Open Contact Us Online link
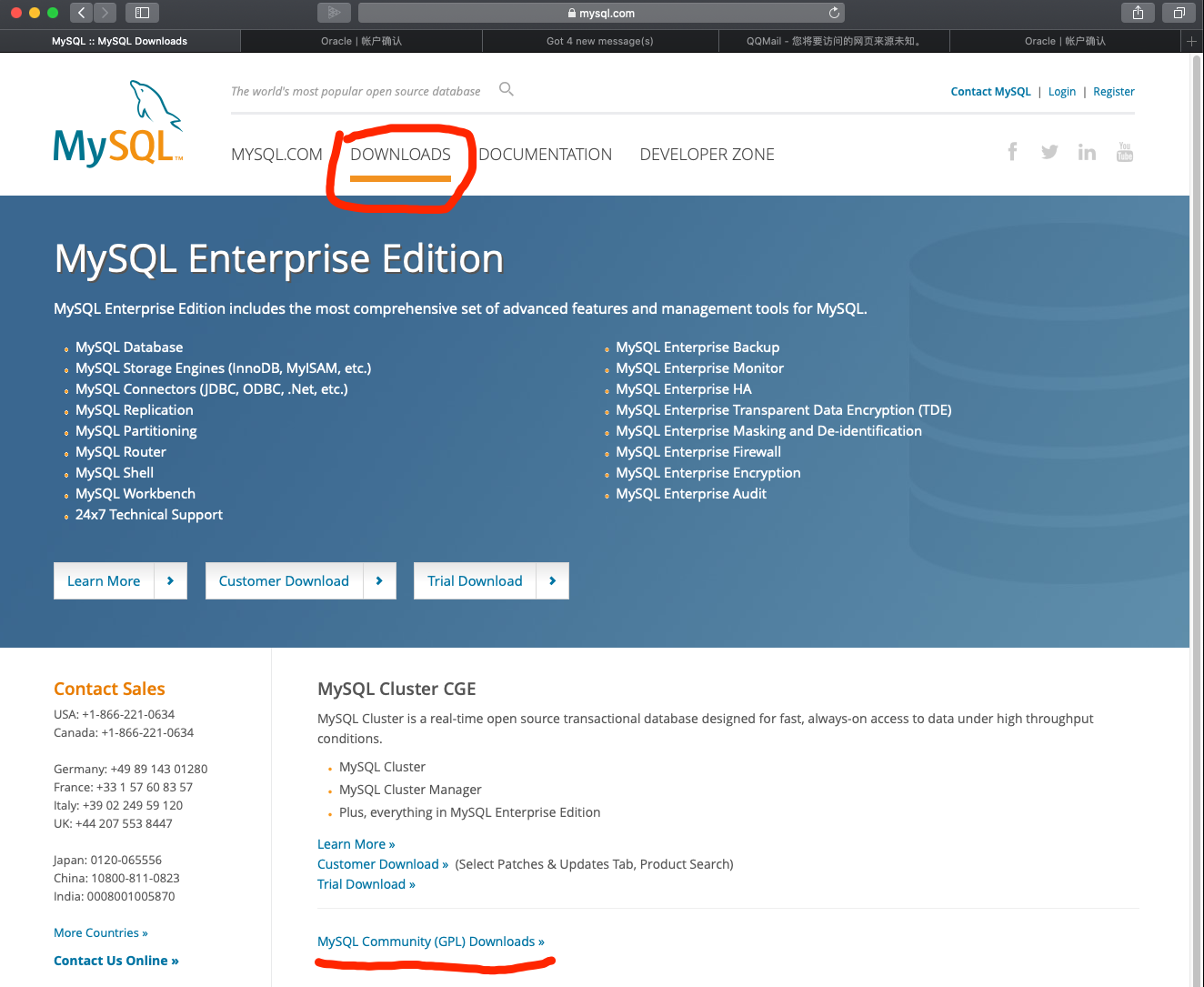Screen dimensions: 1204x987 click(x=116, y=961)
